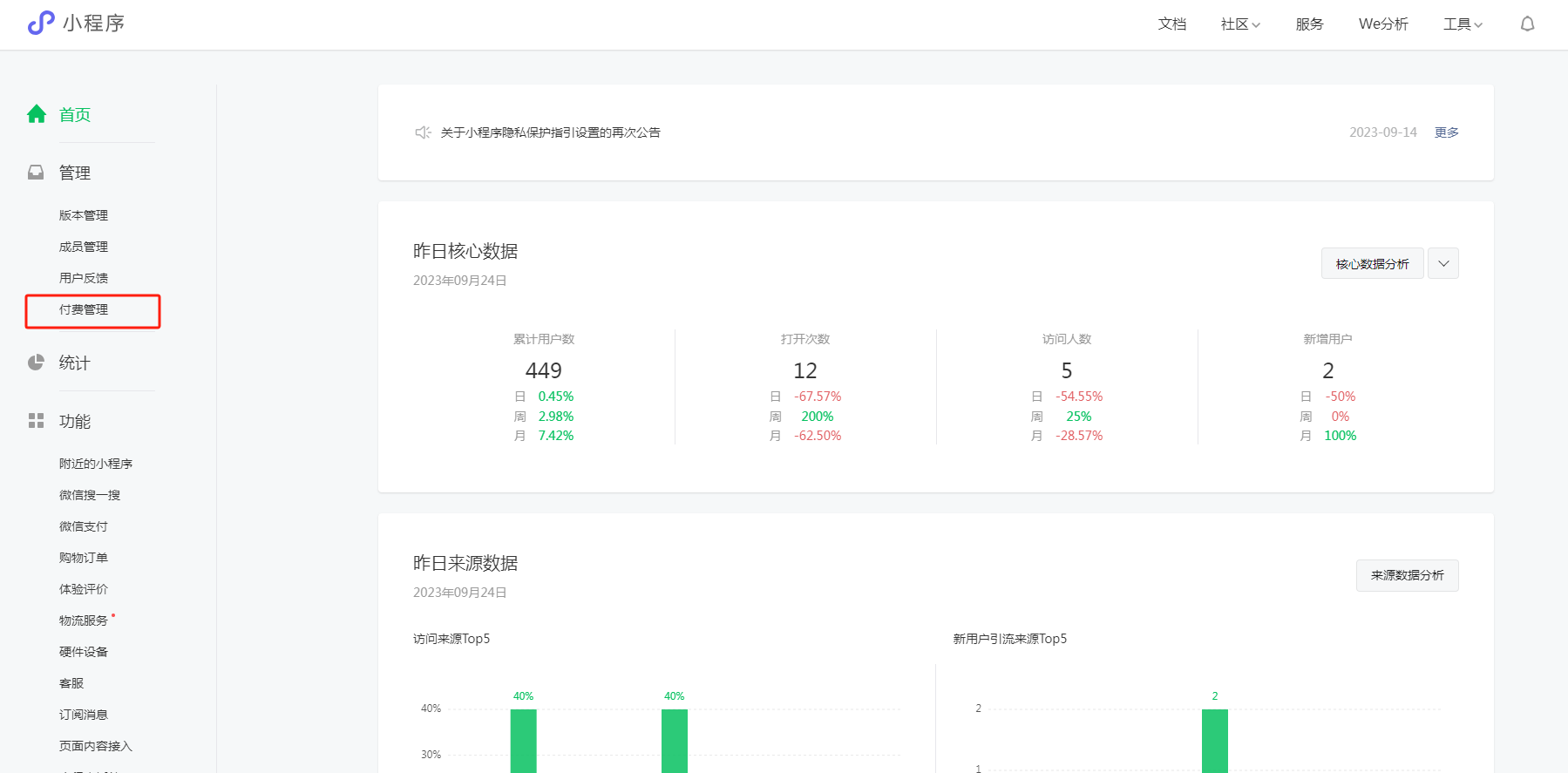Open 微信搜一搜 in the sidebar
1568x773 pixels.
90,495
